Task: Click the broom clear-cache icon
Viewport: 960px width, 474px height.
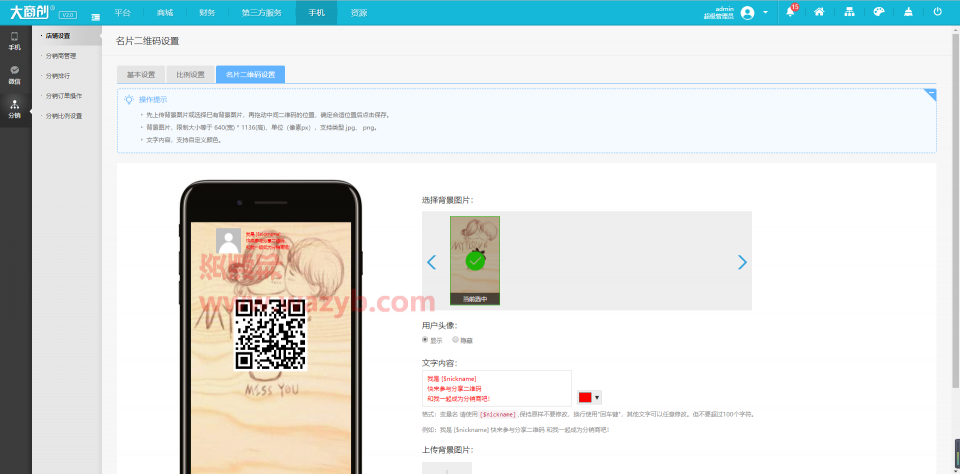Action: 908,12
